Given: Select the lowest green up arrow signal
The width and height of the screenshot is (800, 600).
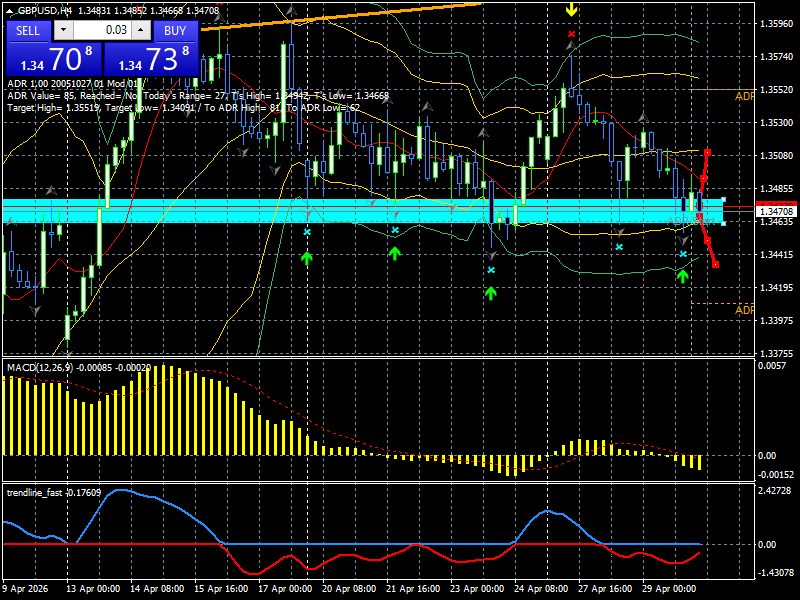Looking at the screenshot, I should click(x=490, y=293).
